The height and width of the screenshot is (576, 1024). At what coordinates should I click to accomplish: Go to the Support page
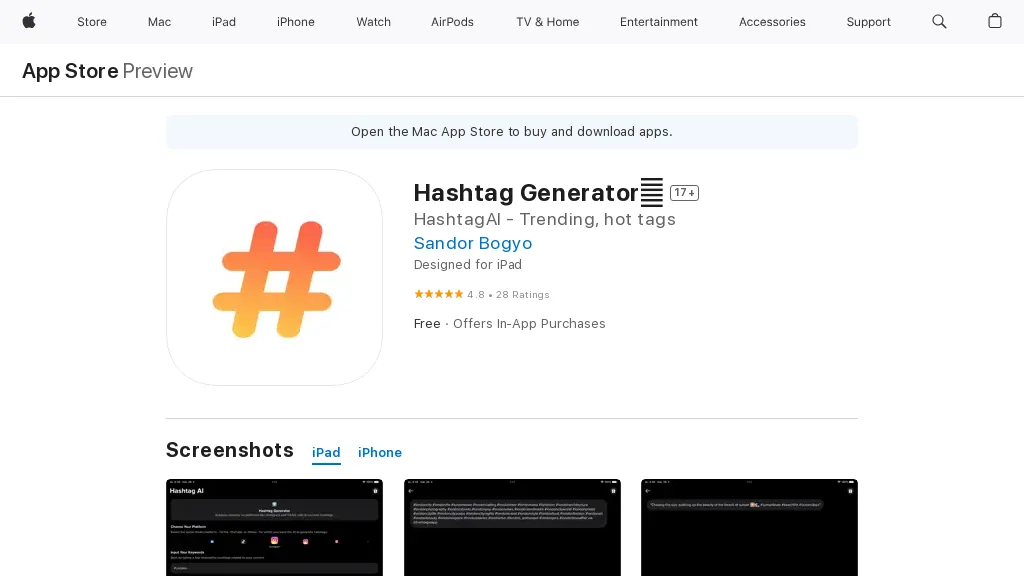(868, 22)
